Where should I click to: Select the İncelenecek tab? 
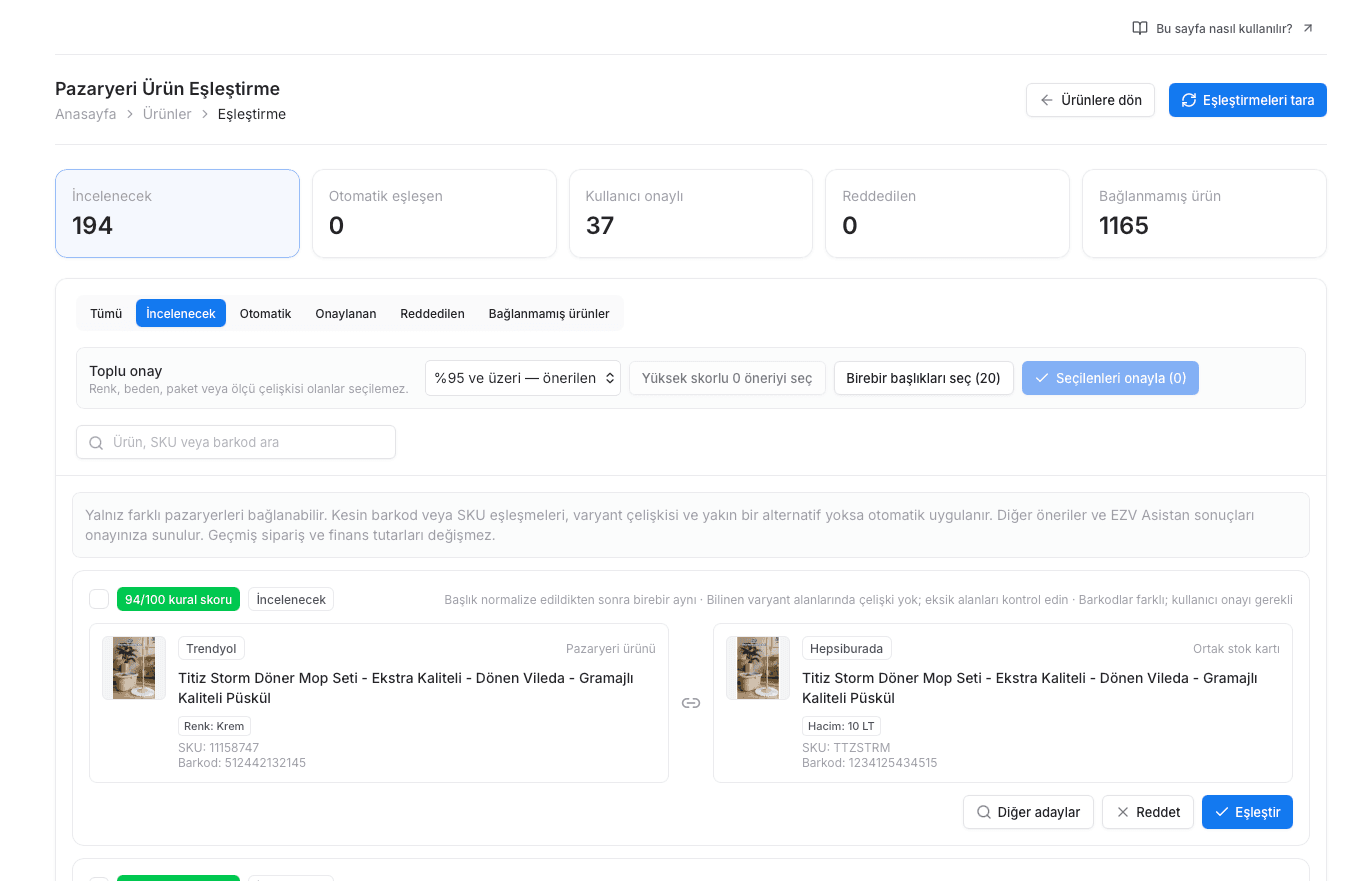click(x=181, y=313)
